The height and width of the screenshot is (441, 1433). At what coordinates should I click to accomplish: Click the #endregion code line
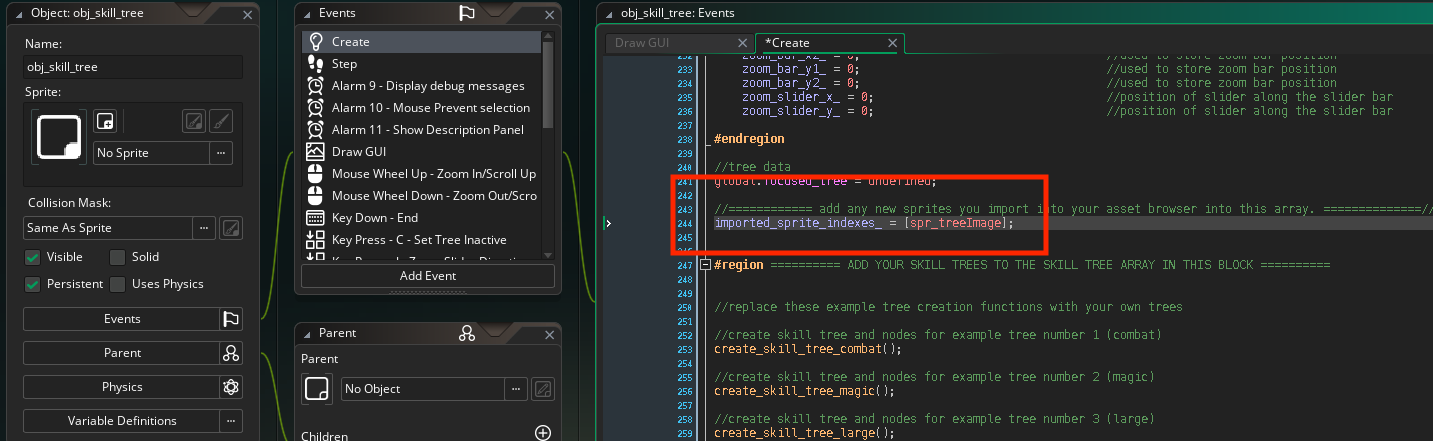tap(749, 139)
